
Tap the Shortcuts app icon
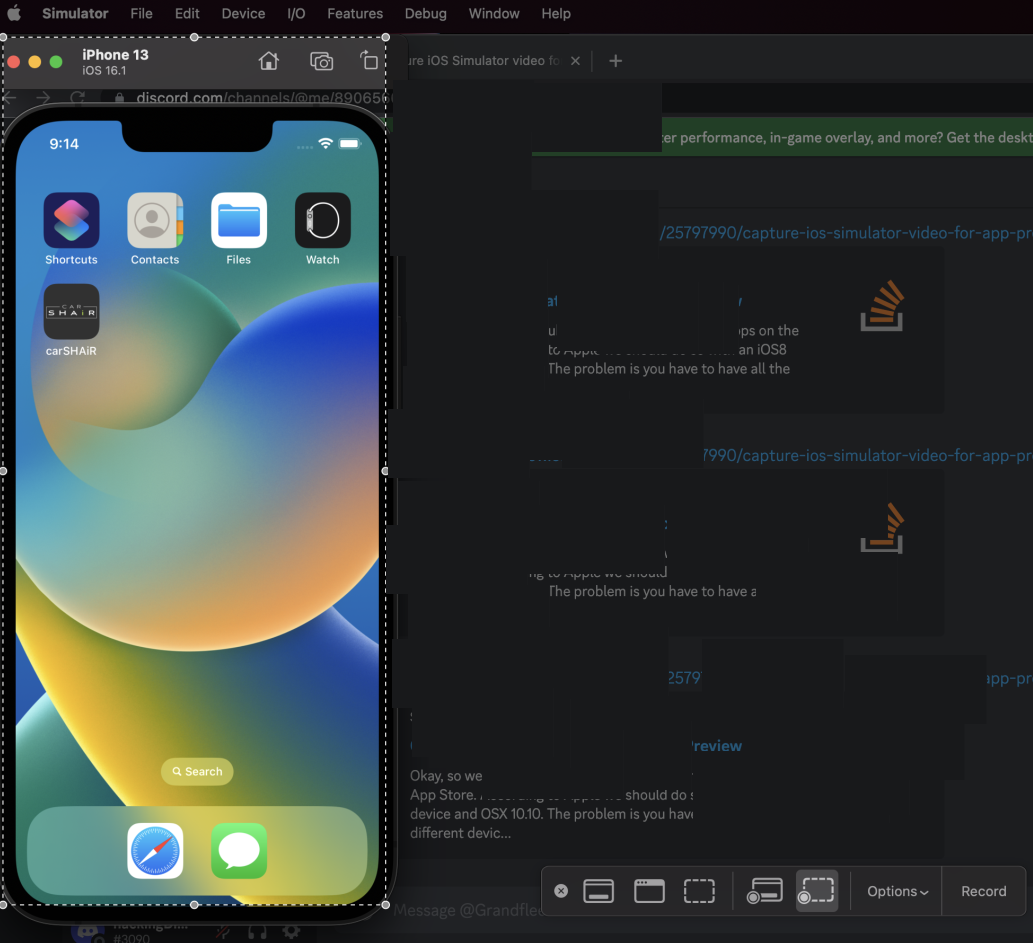[x=71, y=220]
